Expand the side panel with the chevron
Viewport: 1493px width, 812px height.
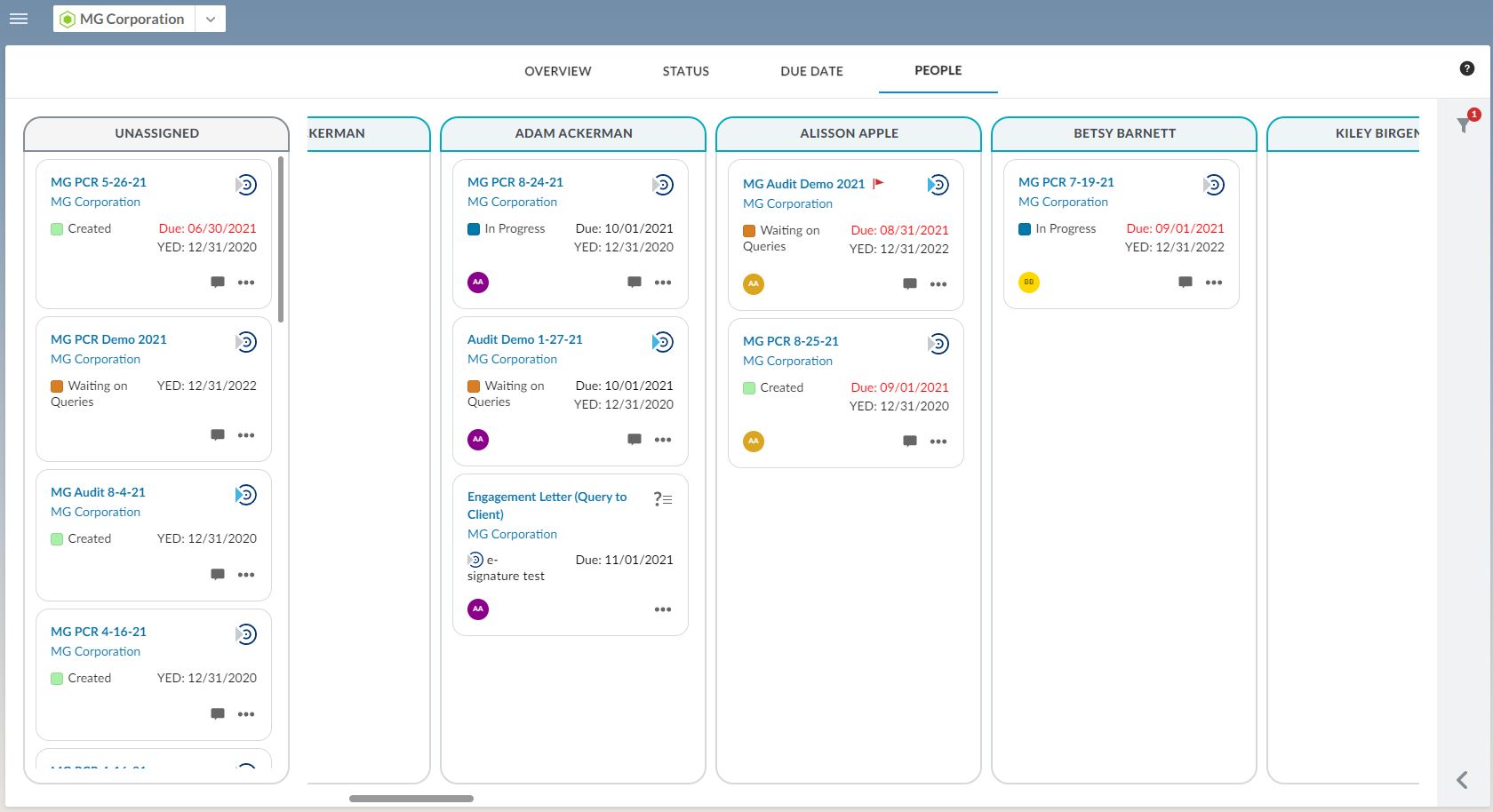(x=1463, y=780)
